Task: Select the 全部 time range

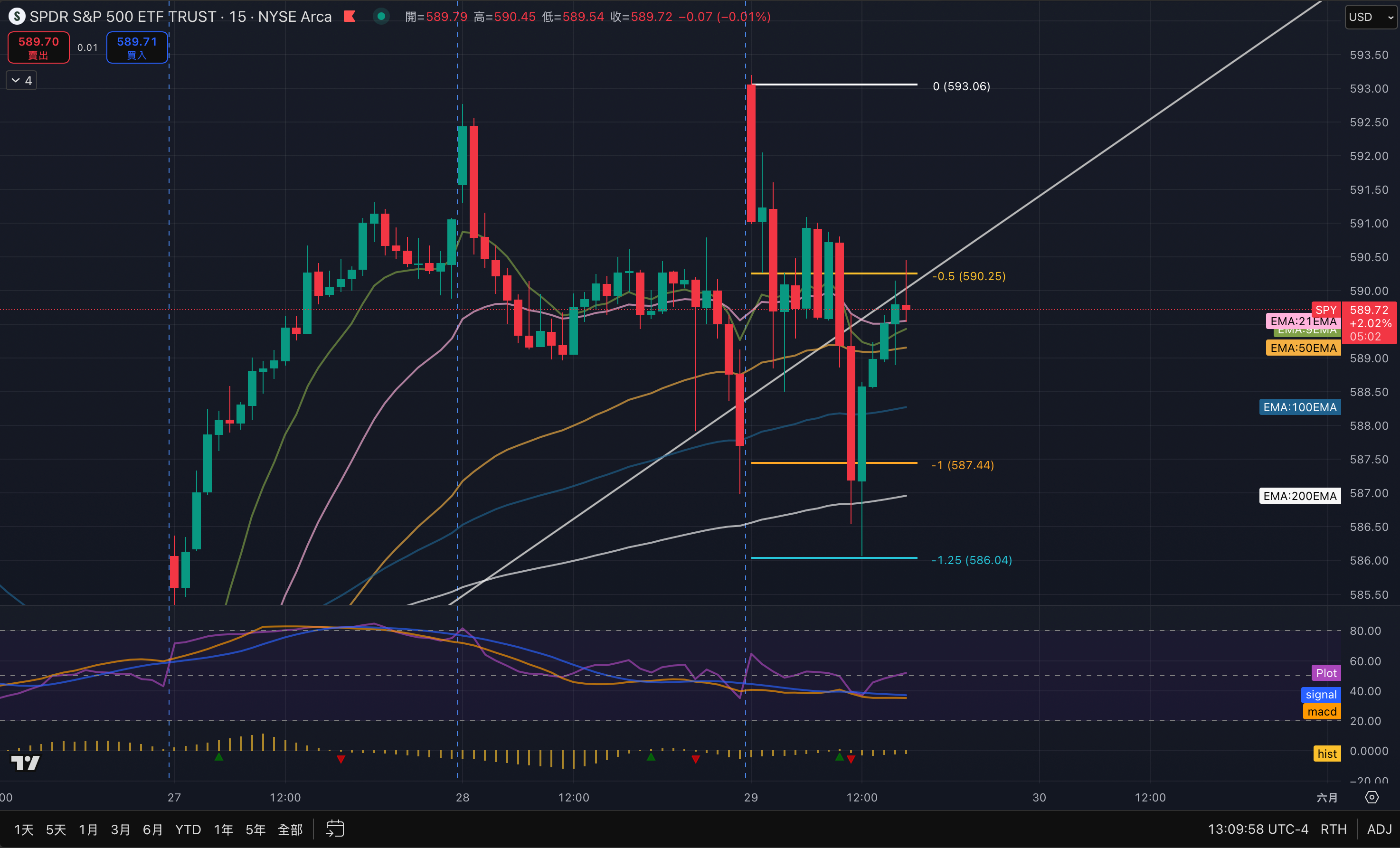Action: pos(290,829)
